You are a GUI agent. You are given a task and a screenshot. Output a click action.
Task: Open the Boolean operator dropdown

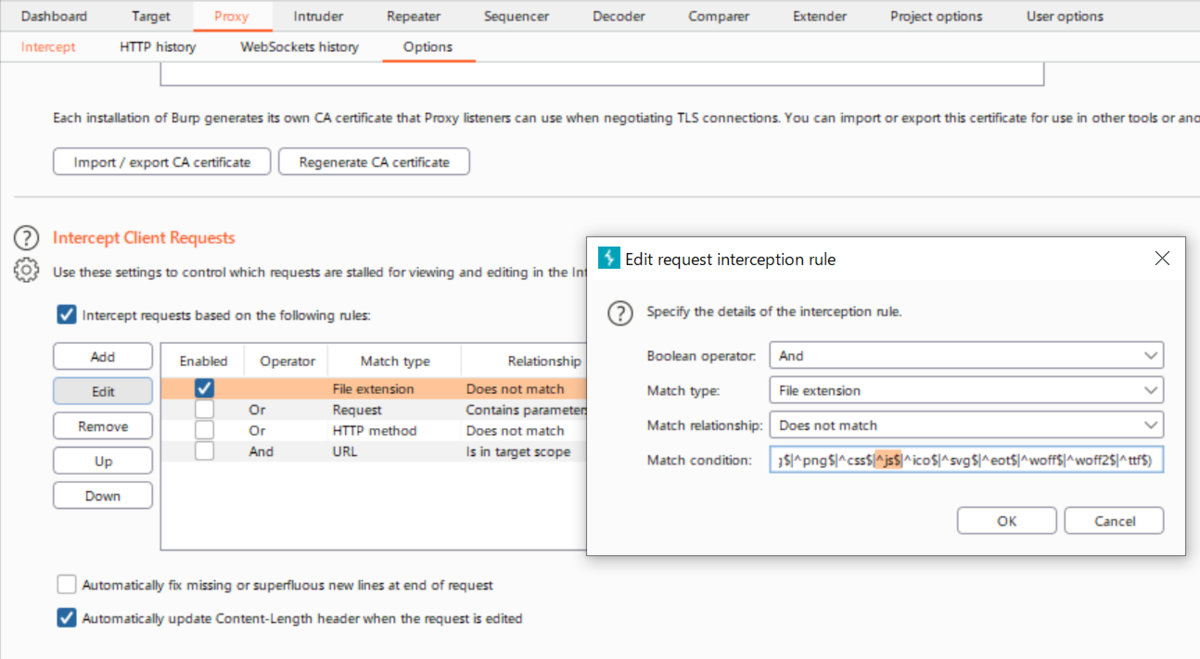point(966,355)
